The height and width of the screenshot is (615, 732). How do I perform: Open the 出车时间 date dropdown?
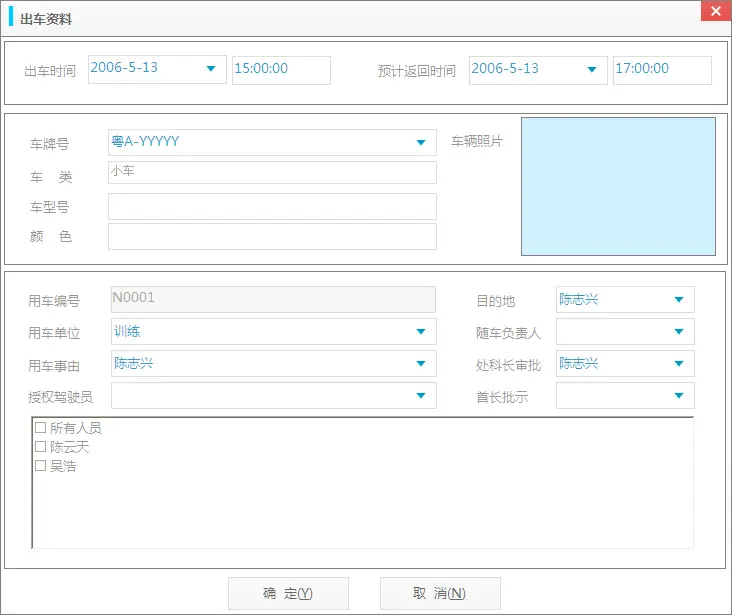(x=211, y=69)
